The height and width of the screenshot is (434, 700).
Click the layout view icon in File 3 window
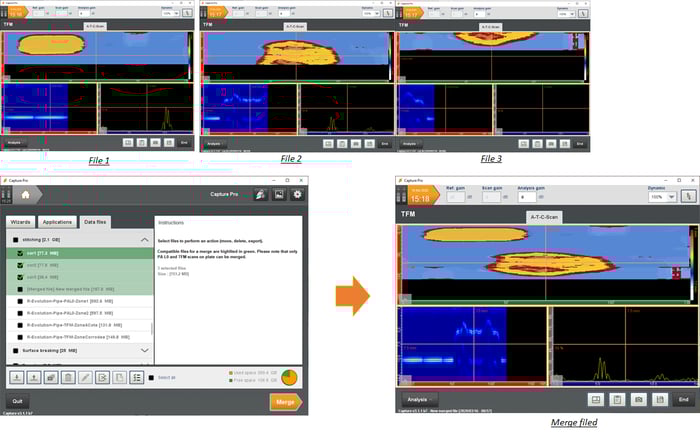tap(524, 144)
